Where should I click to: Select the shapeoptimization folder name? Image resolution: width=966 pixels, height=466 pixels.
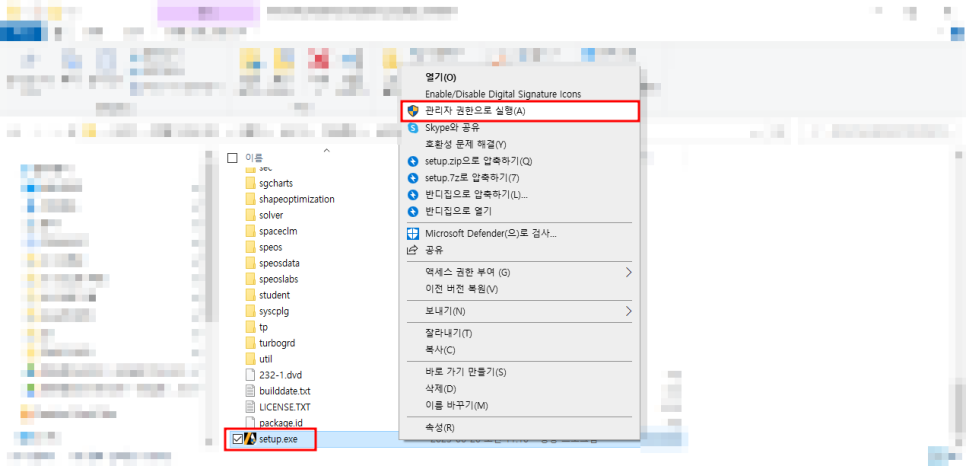point(297,199)
